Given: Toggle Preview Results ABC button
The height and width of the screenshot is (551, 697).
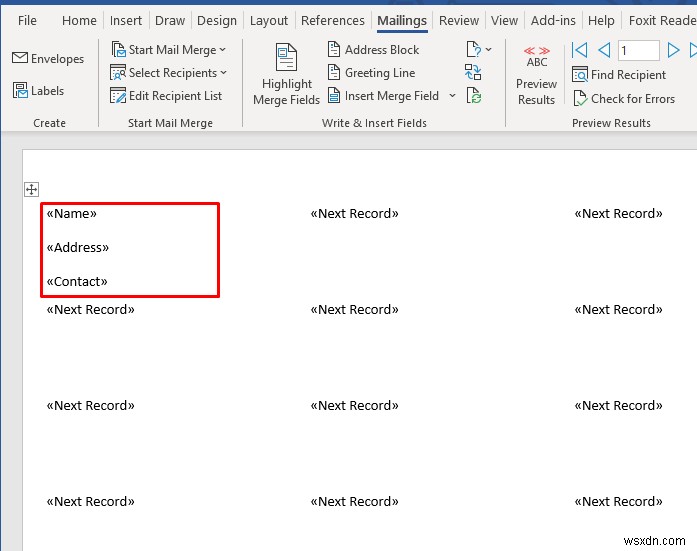Looking at the screenshot, I should point(537,76).
